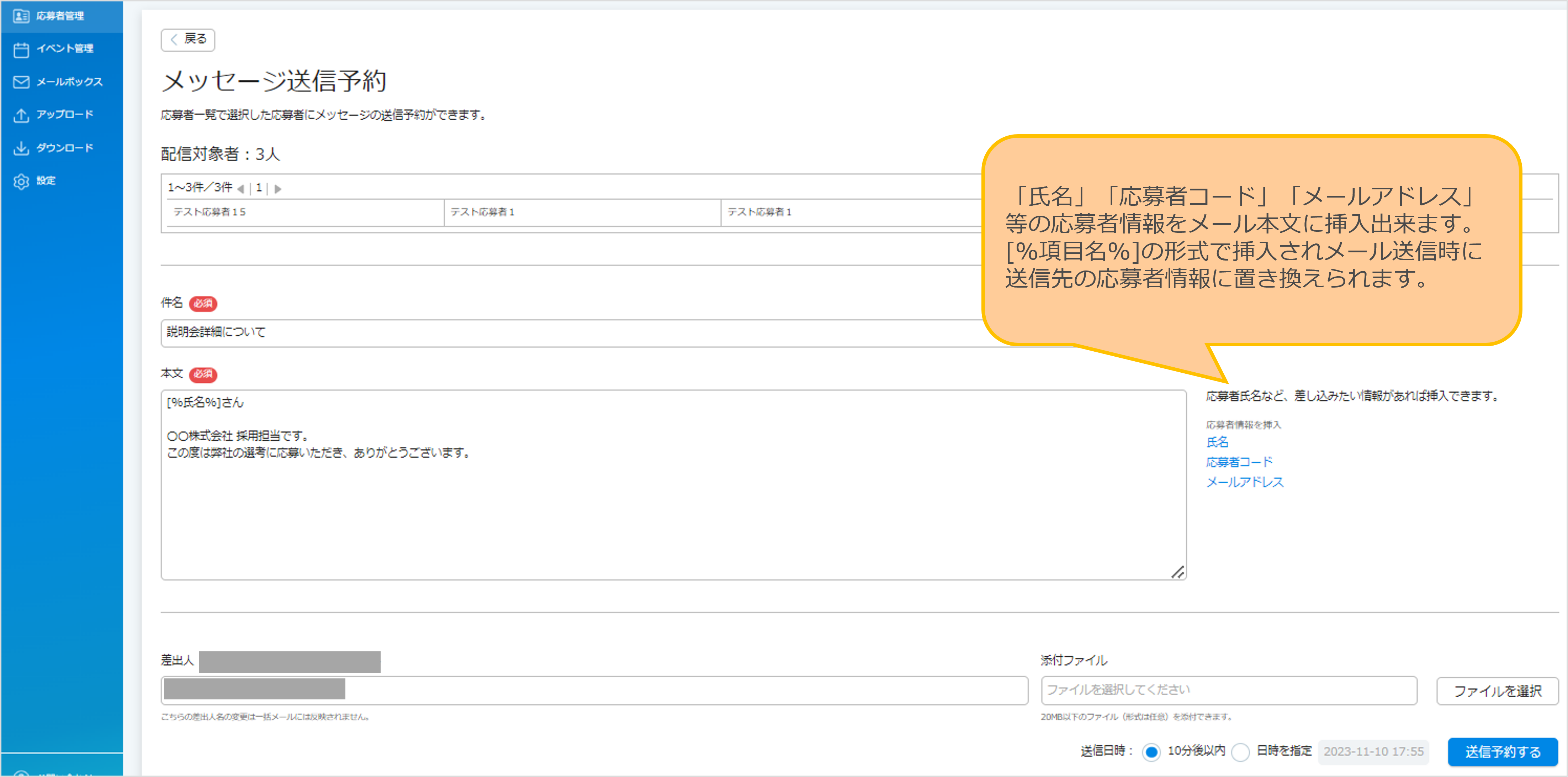Click the イベント管理 calendar icon
1568x777 pixels.
21,49
